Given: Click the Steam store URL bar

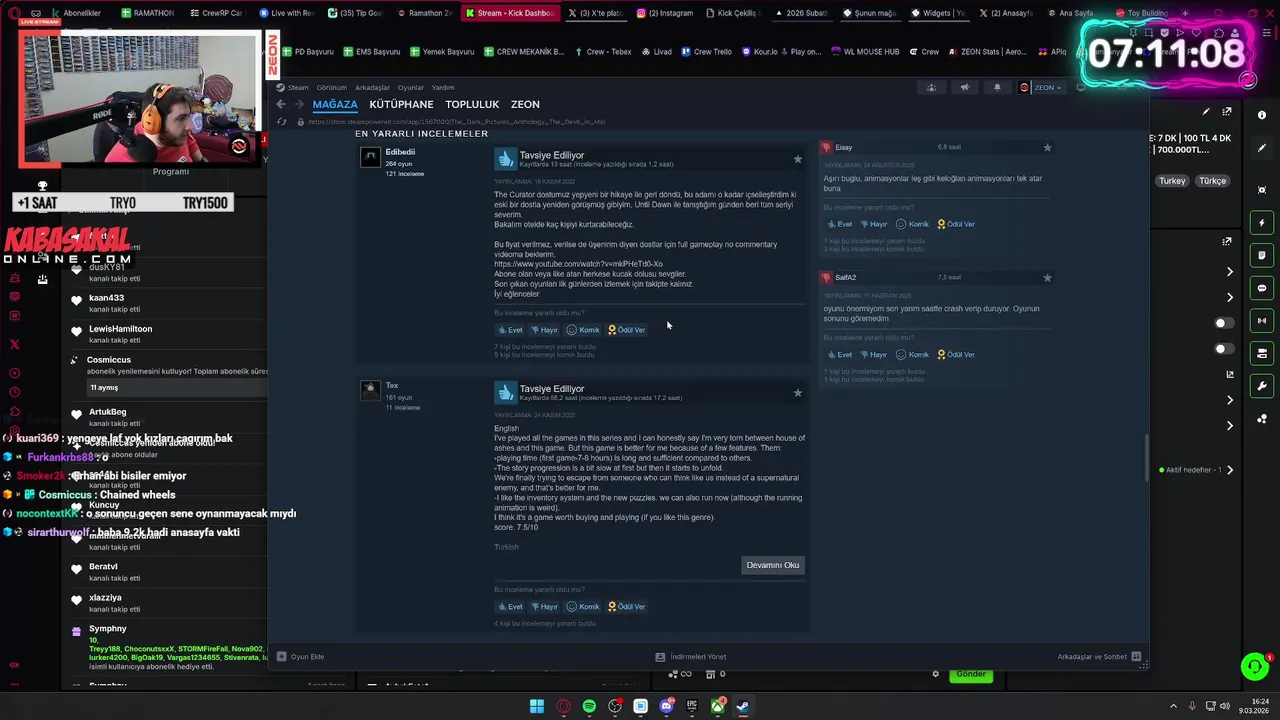Looking at the screenshot, I should click(456, 122).
